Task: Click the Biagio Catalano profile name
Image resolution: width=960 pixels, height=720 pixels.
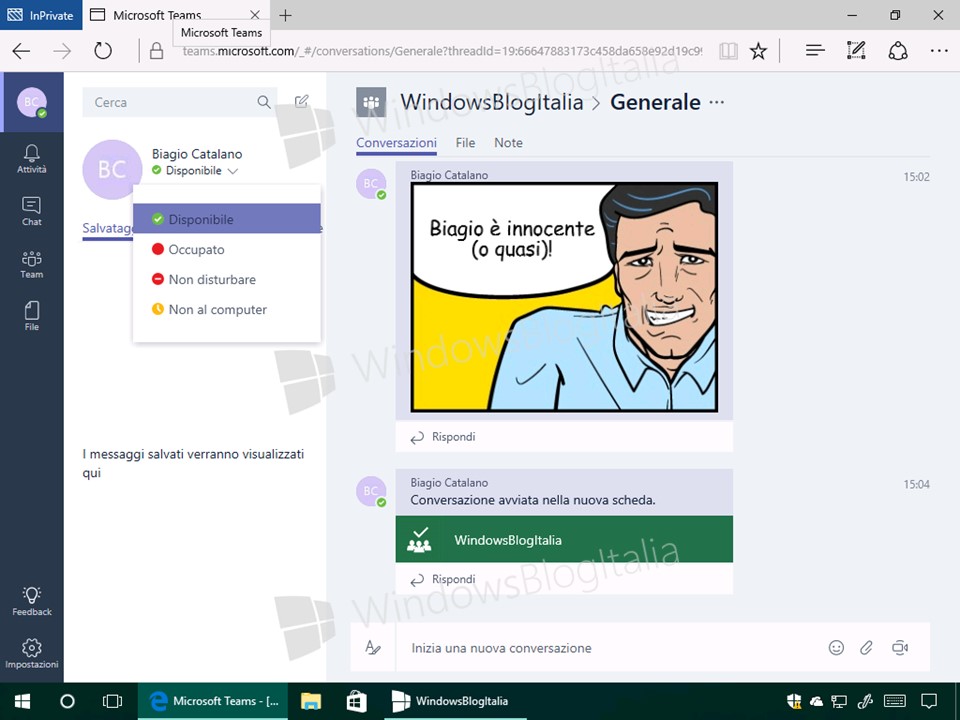Action: 197,154
